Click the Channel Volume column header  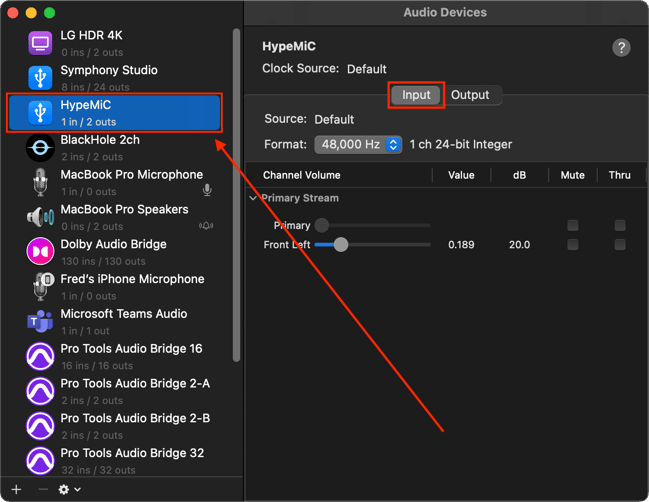pos(302,175)
